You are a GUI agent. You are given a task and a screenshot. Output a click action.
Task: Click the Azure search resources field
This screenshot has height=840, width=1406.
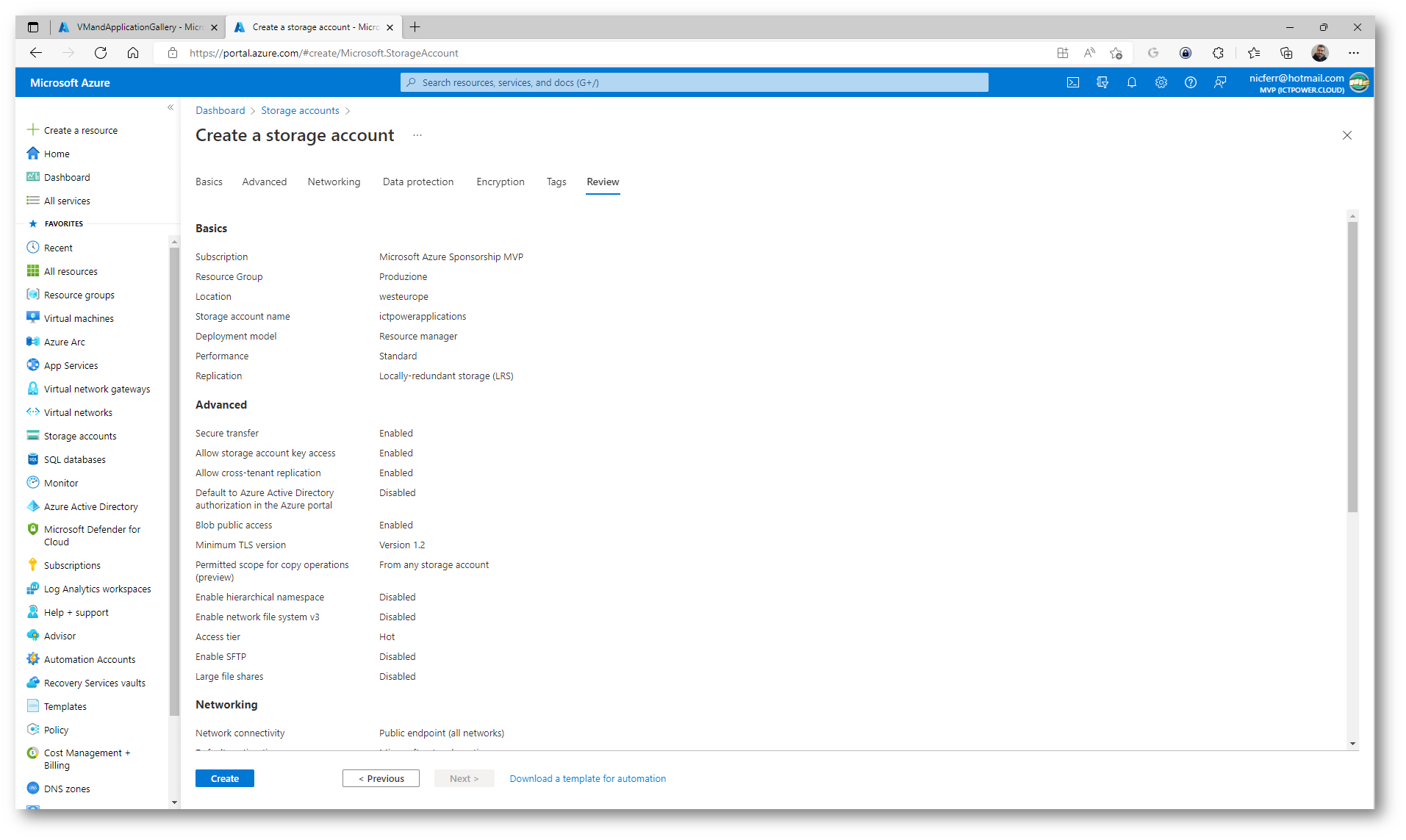tap(694, 82)
